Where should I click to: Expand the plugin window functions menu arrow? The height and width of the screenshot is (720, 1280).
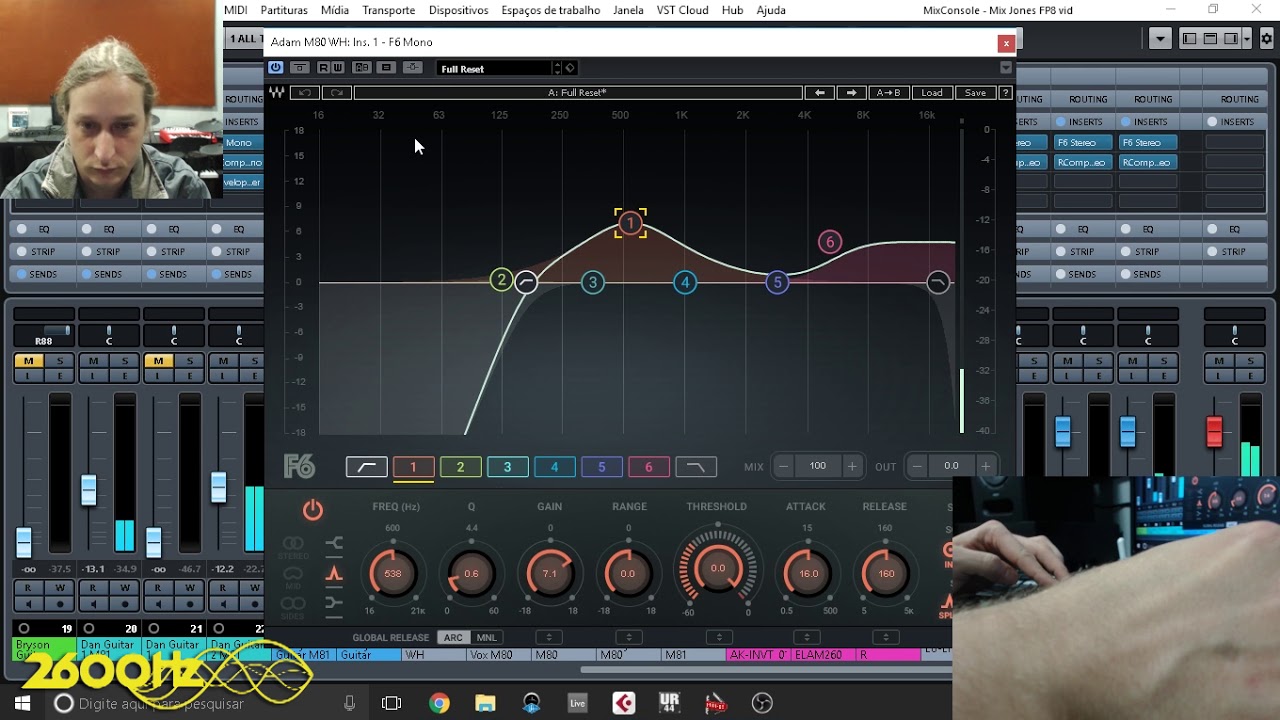click(1006, 68)
